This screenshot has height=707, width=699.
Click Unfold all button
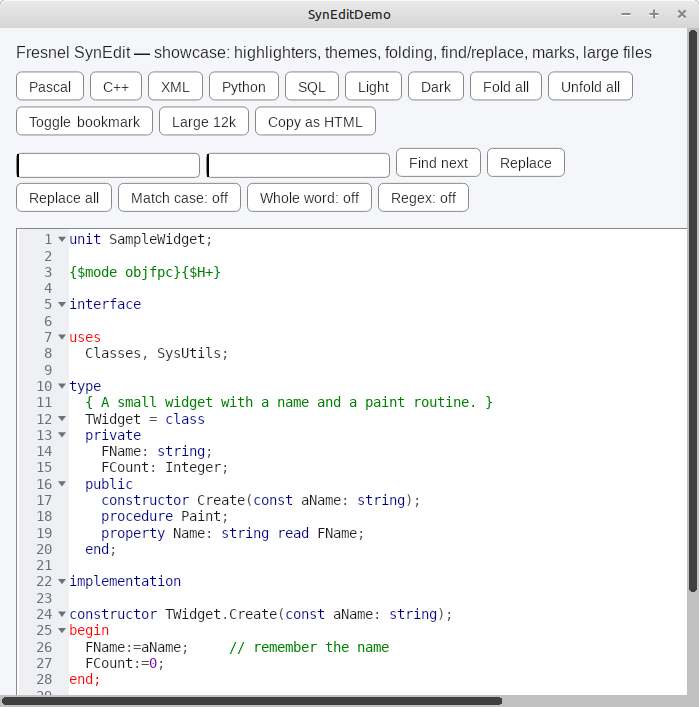pos(590,86)
